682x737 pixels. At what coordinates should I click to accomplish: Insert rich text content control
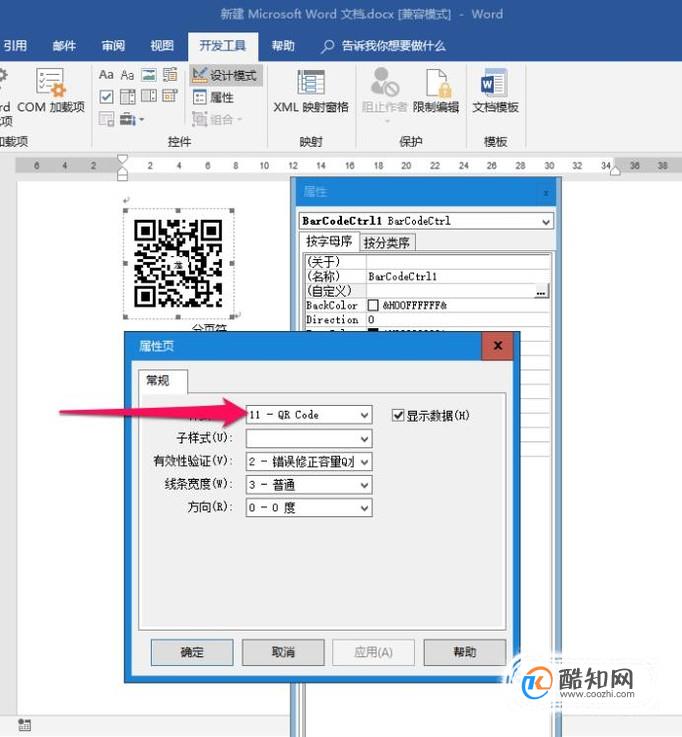106,75
